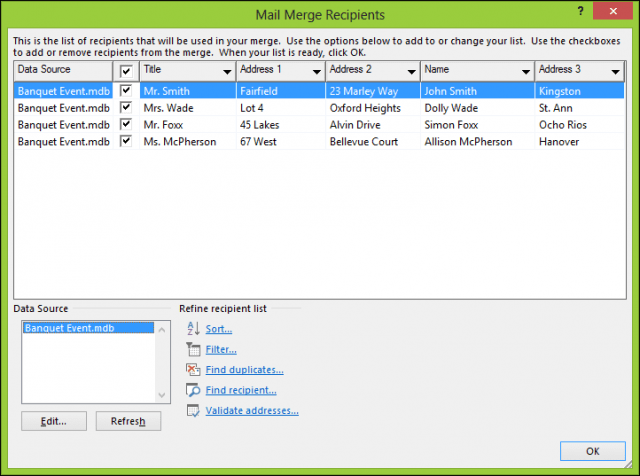Click the '67 West' address cell
Image resolution: width=640 pixels, height=476 pixels.
(x=281, y=141)
